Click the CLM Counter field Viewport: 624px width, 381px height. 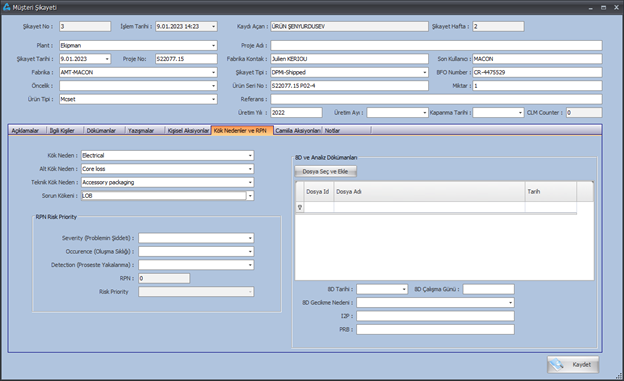click(584, 113)
